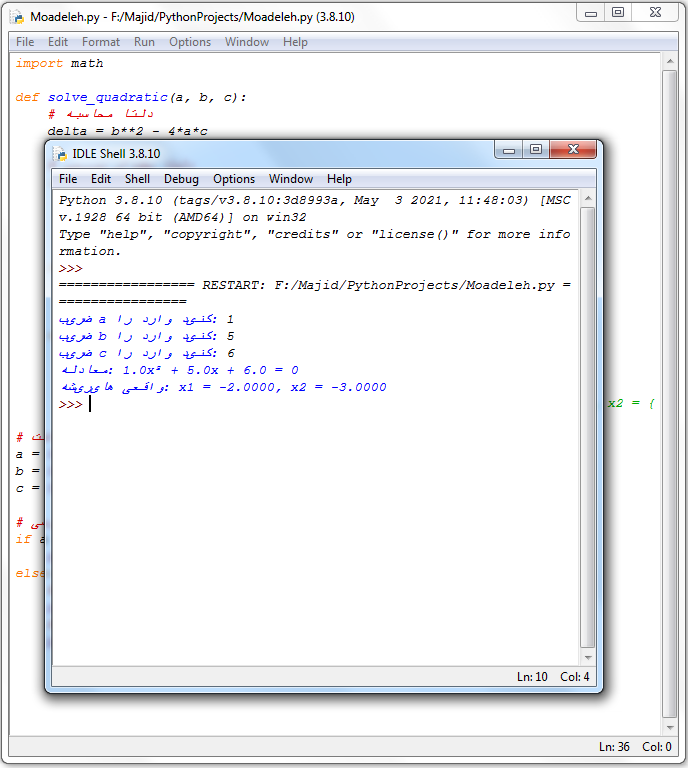Open the Run menu in the editor

pyautogui.click(x=144, y=42)
